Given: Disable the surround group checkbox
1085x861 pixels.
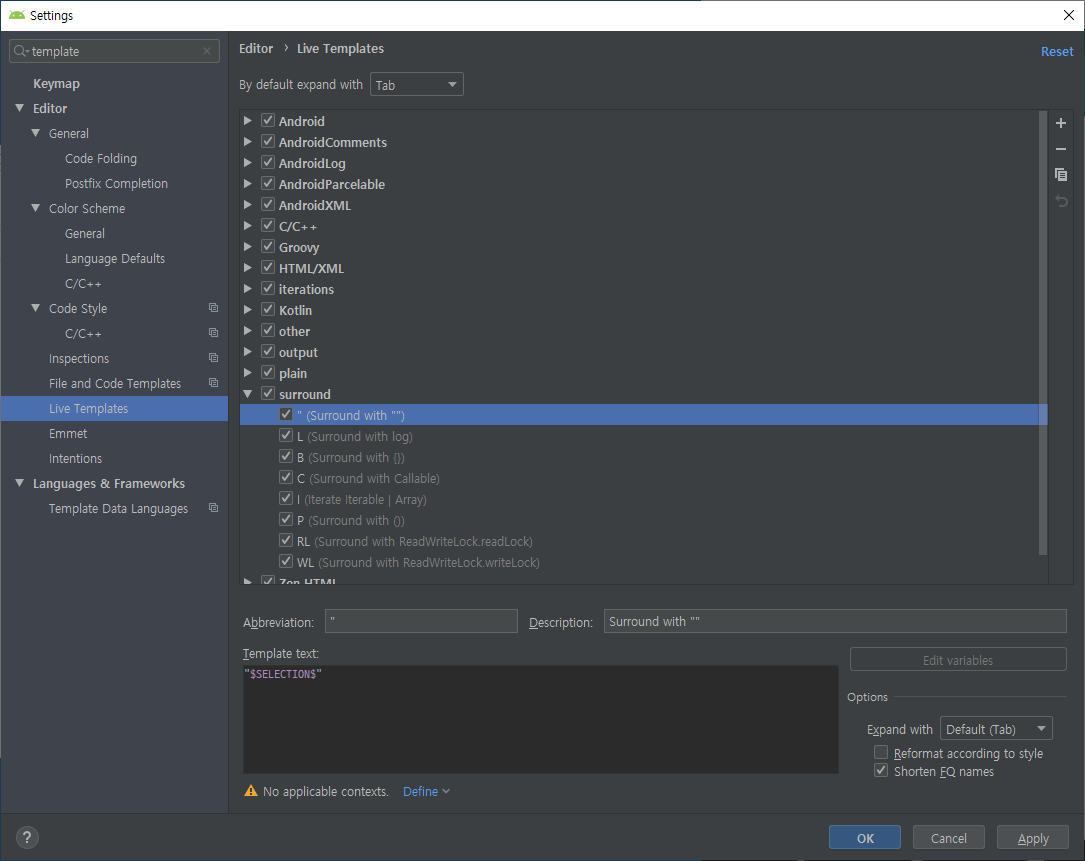Looking at the screenshot, I should (268, 394).
